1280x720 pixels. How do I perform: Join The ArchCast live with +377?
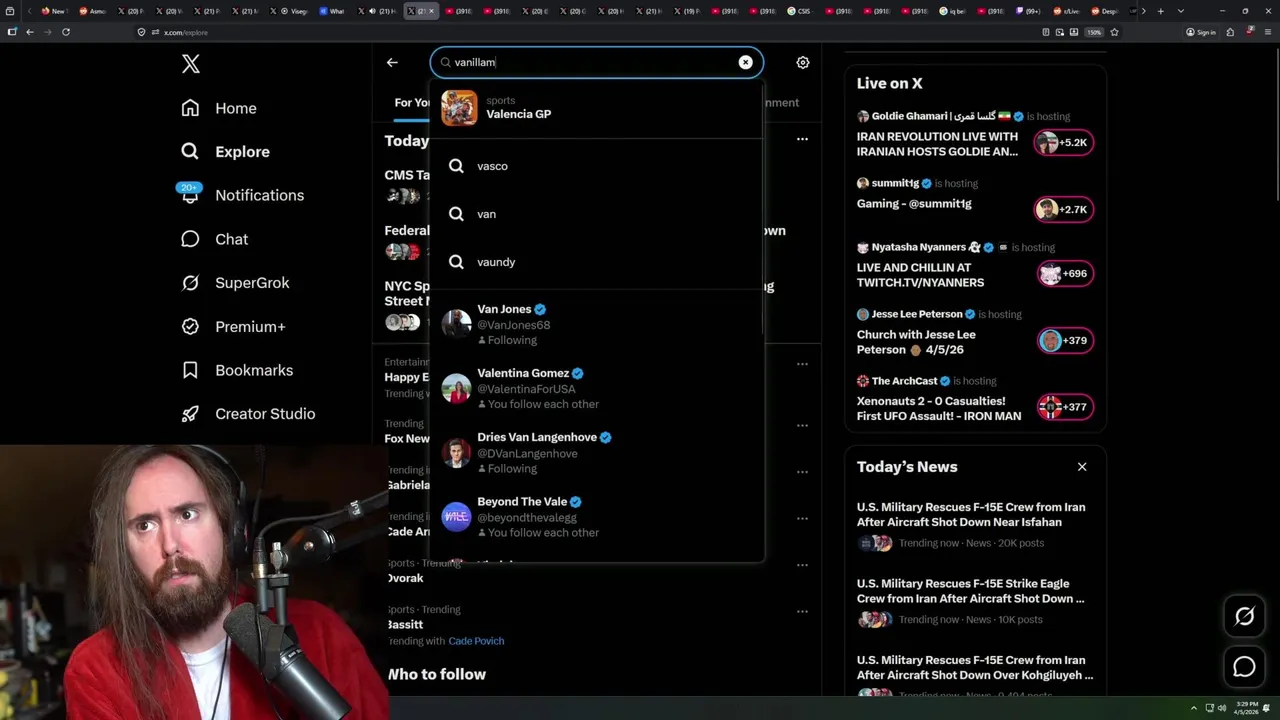tap(1064, 407)
